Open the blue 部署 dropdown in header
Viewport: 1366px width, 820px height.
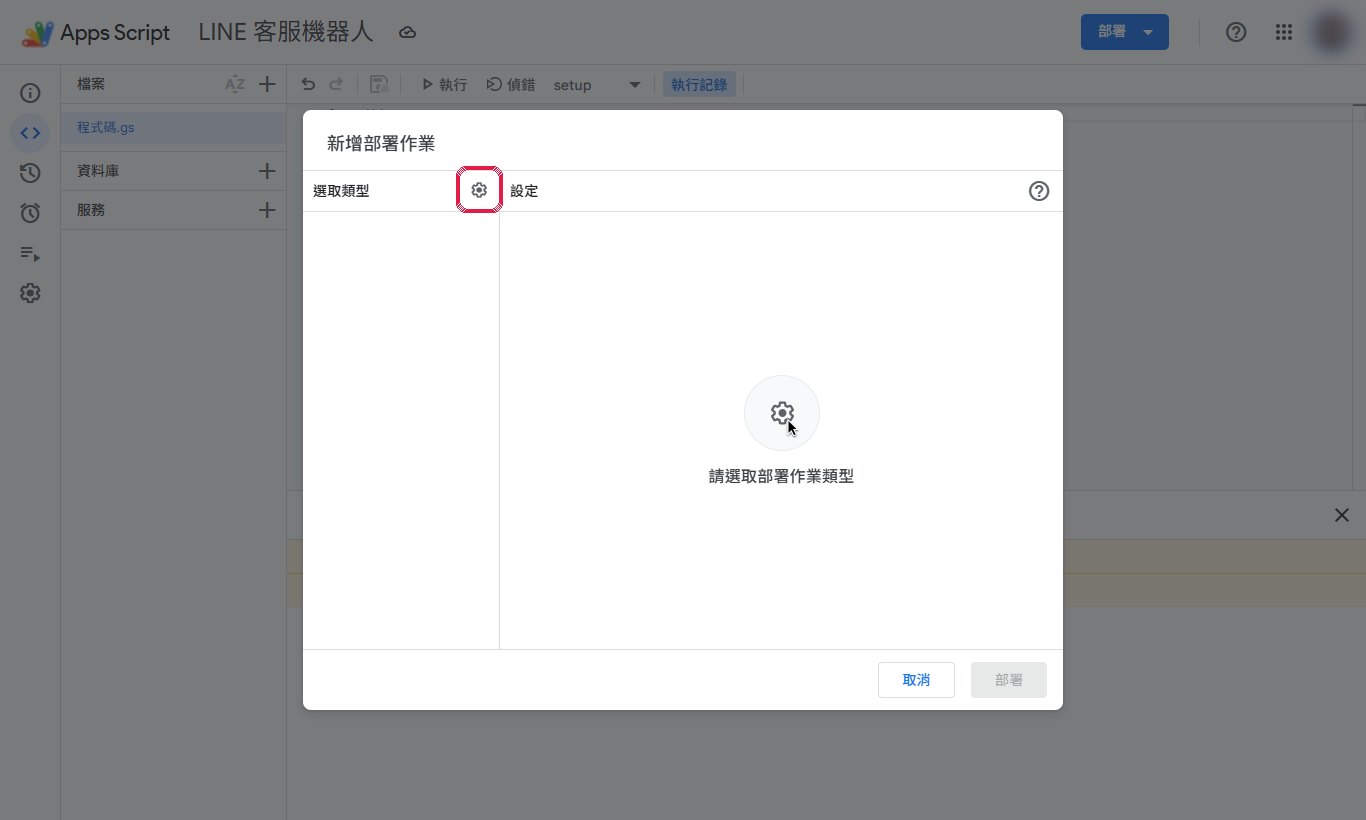pyautogui.click(x=1124, y=32)
